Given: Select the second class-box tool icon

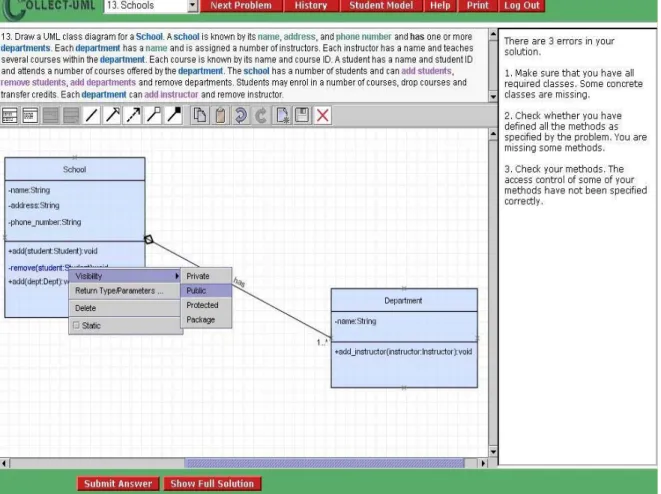Looking at the screenshot, I should click(30, 115).
